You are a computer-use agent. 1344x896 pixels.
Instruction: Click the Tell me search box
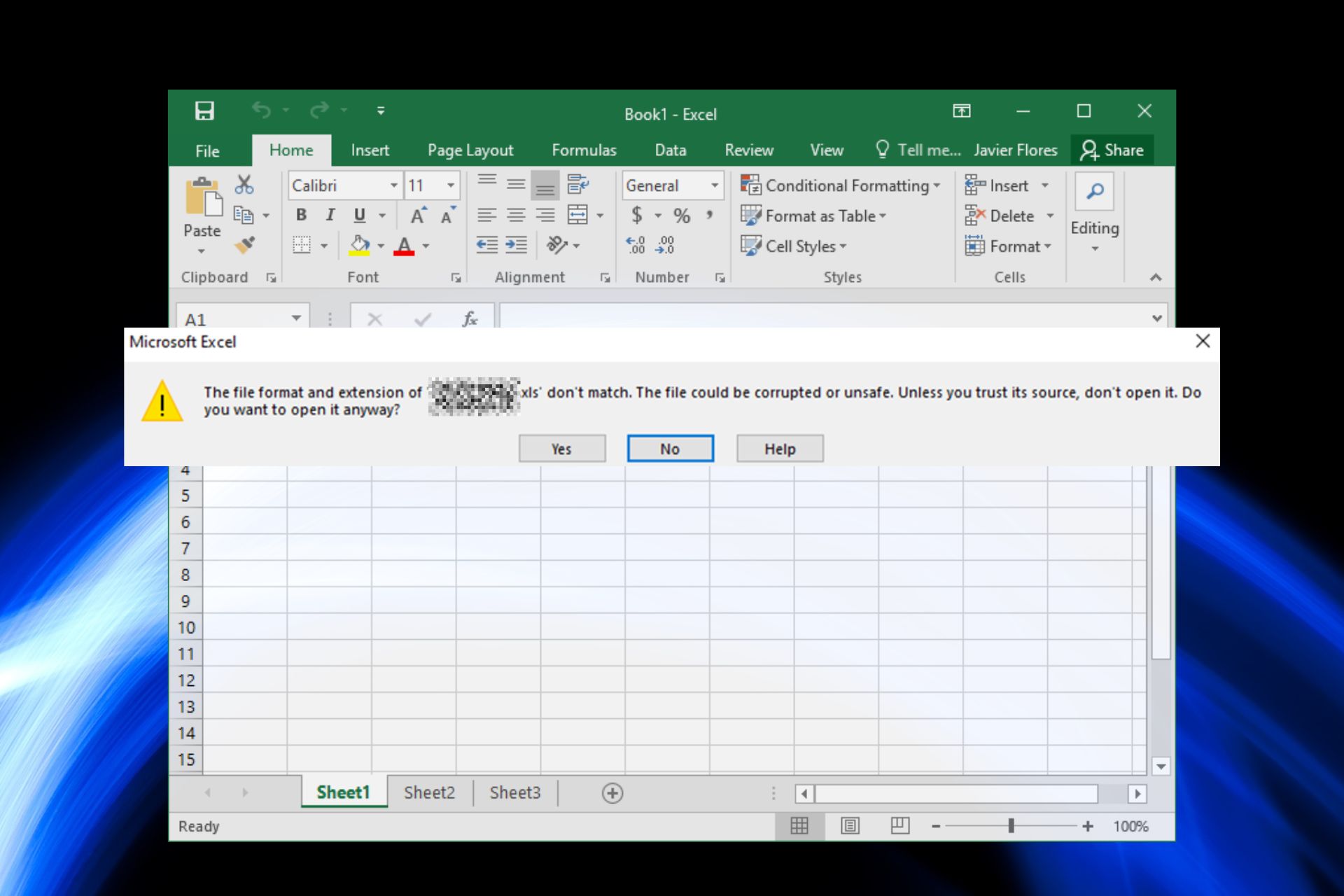918,150
